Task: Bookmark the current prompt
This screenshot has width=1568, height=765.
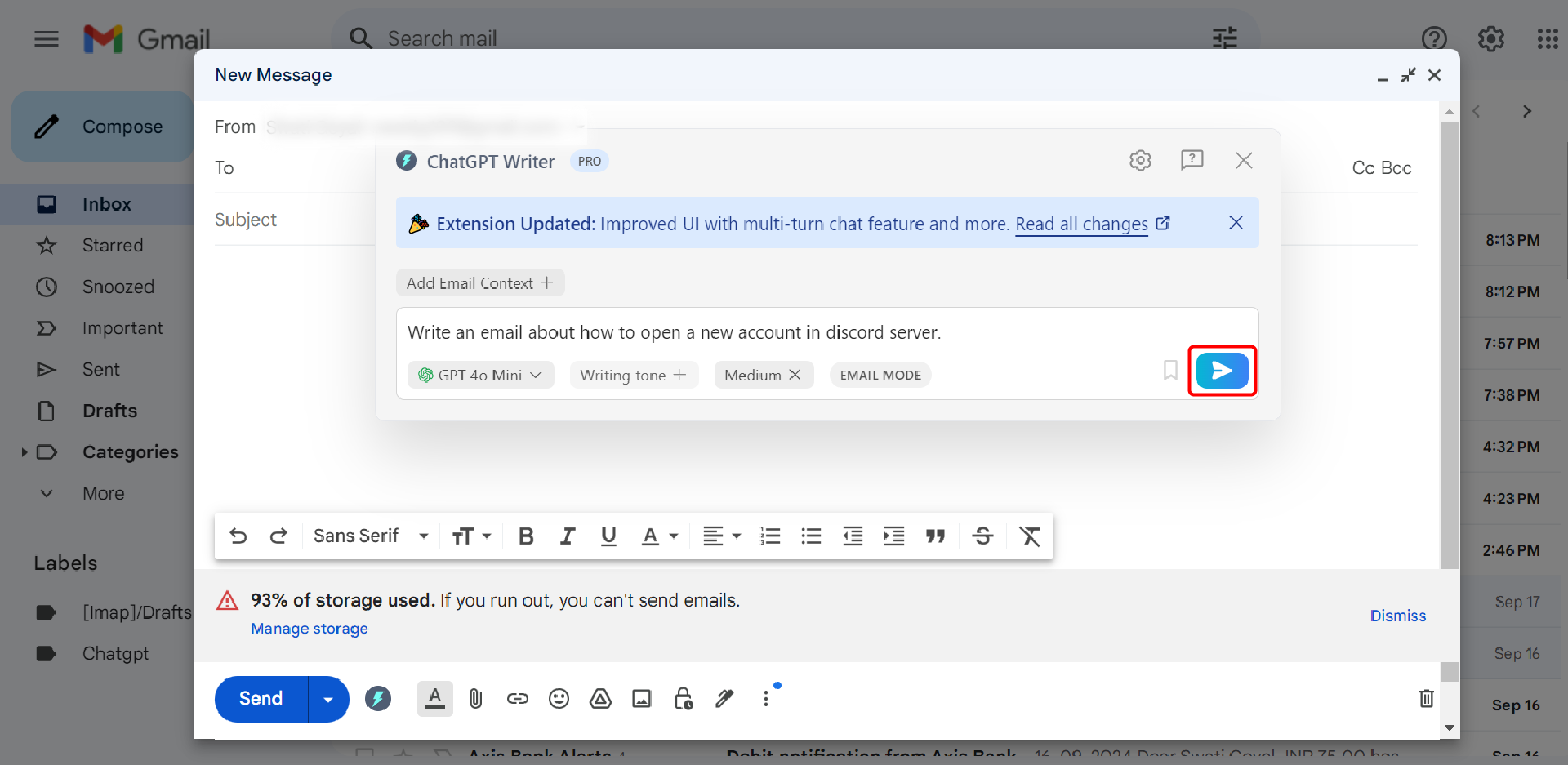Action: click(x=1169, y=371)
